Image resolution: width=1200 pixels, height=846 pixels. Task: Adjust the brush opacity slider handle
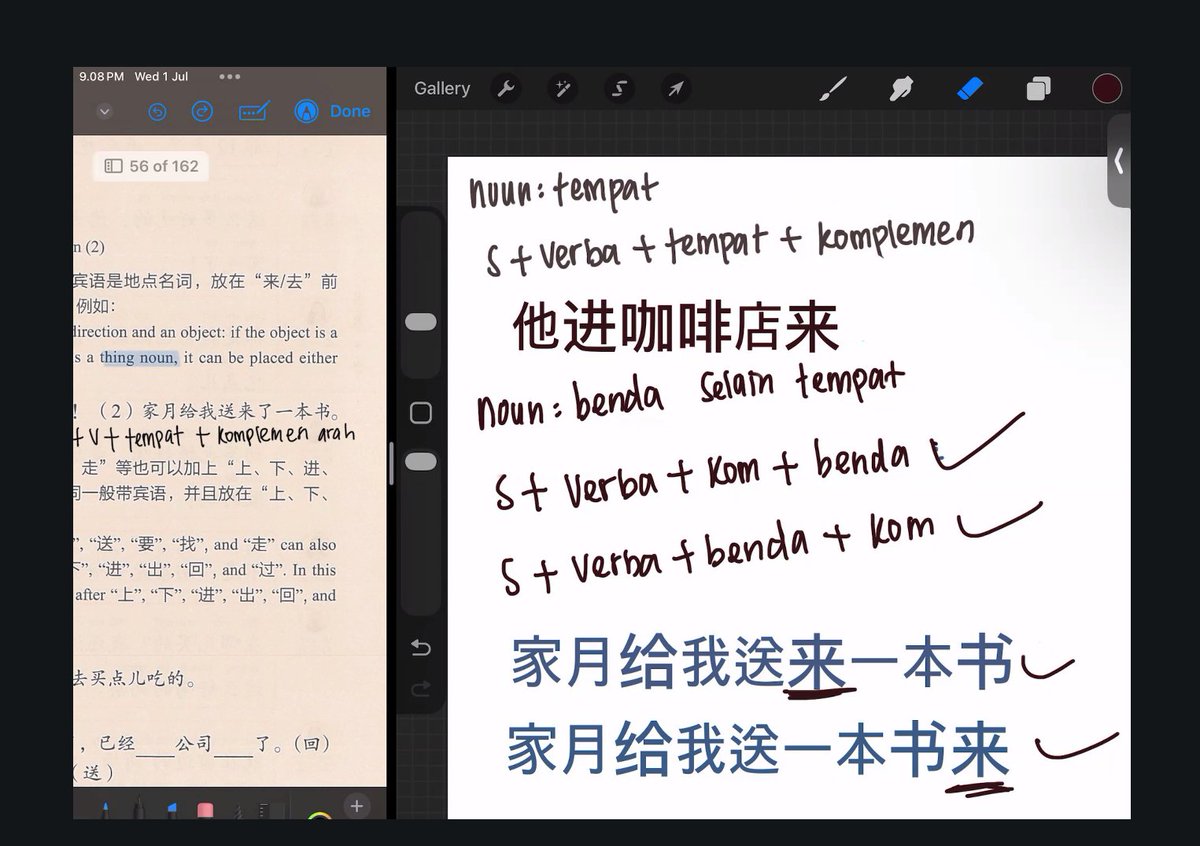(421, 461)
